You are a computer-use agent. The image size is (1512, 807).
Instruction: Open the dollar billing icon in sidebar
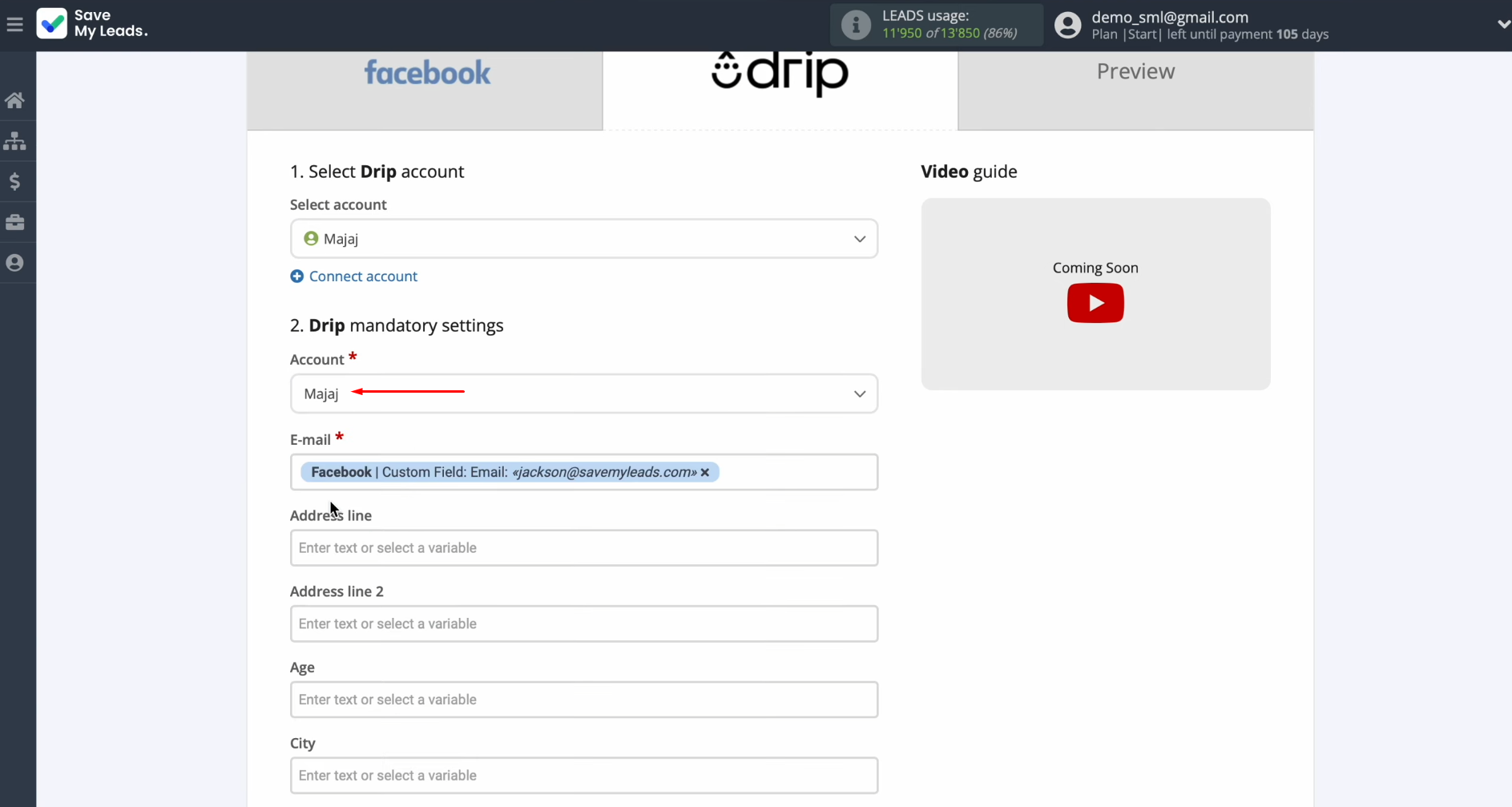point(14,181)
